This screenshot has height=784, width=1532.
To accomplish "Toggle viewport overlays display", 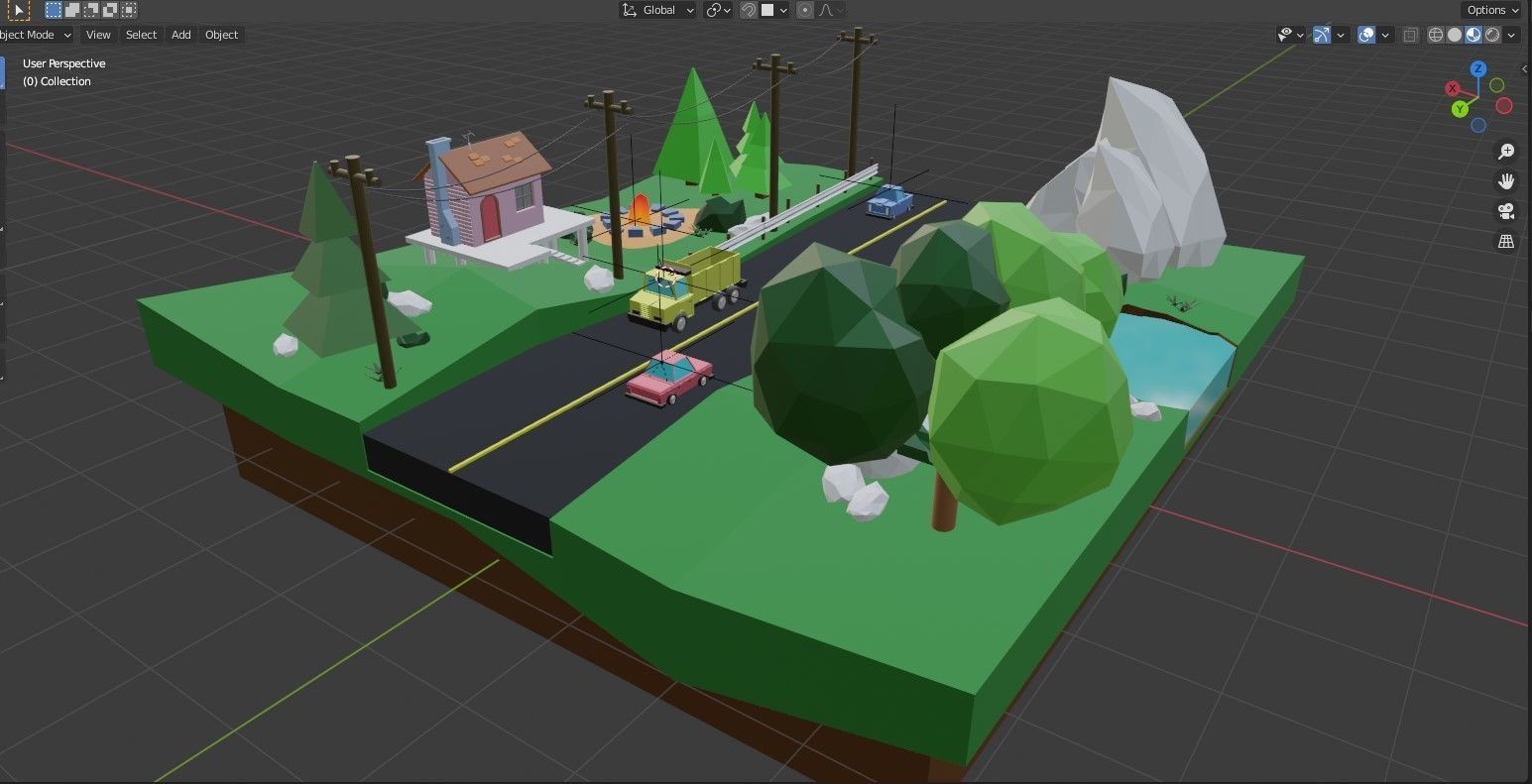I will coord(1366,35).
